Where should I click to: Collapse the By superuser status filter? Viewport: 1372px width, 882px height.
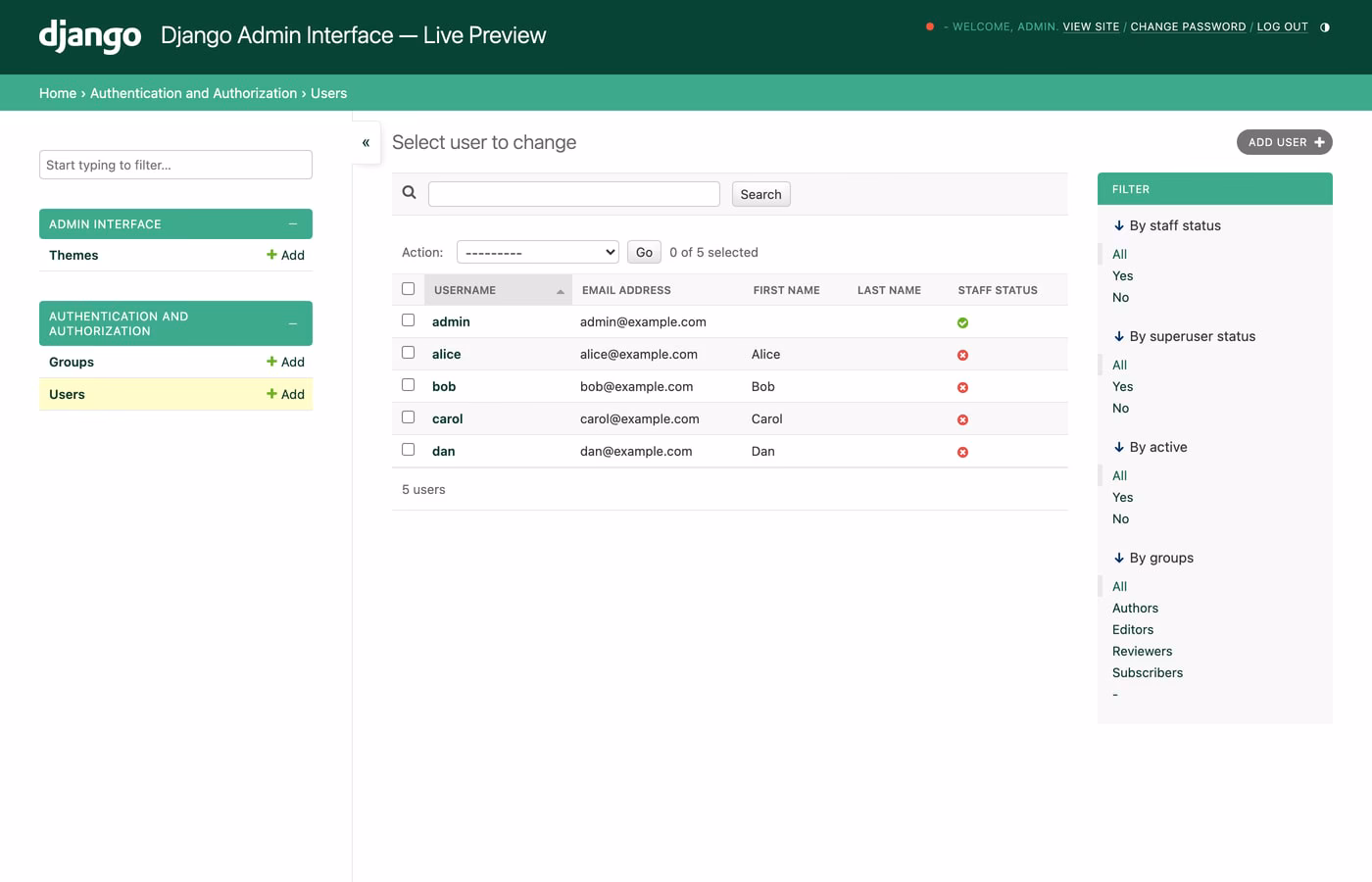pyautogui.click(x=1184, y=336)
